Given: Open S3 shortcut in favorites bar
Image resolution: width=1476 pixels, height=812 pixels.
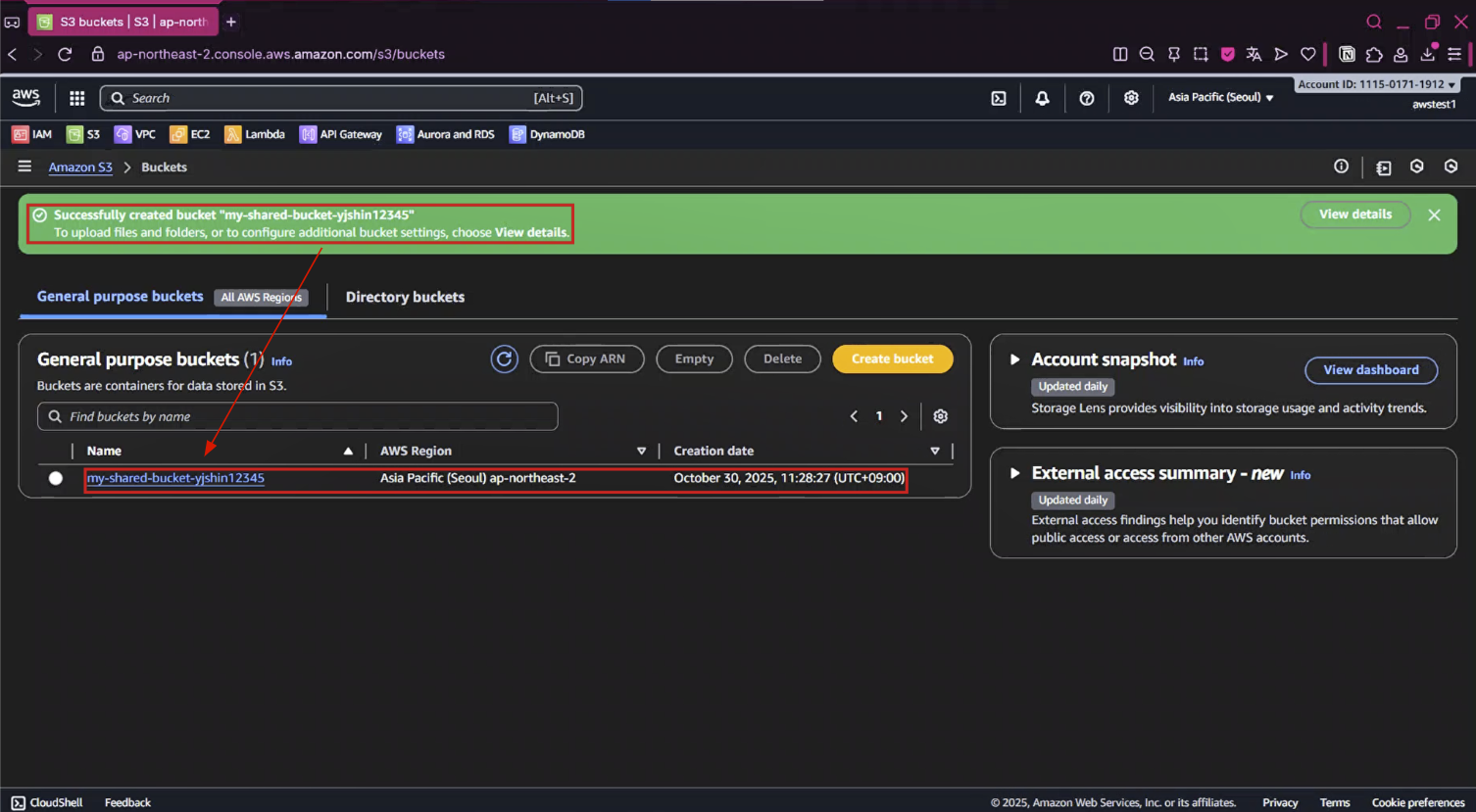Looking at the screenshot, I should point(83,134).
